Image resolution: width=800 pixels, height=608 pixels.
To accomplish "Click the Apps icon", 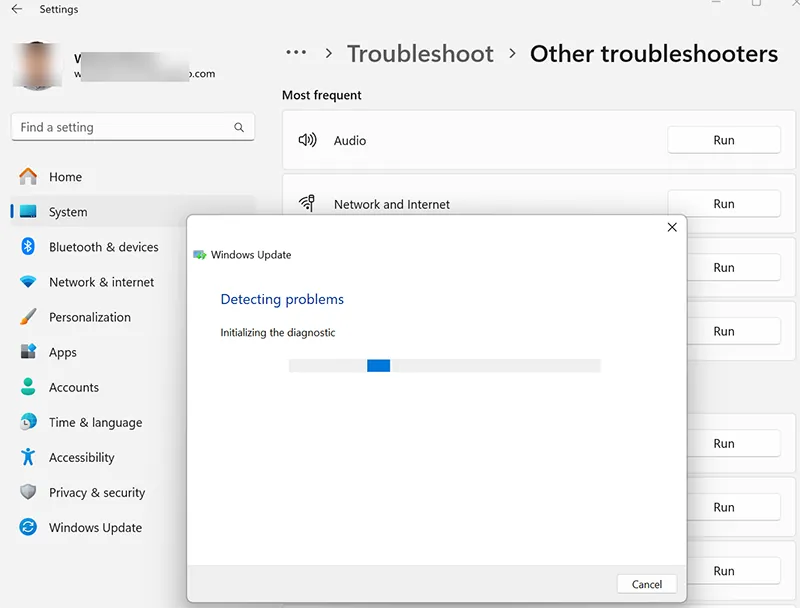I will pos(28,351).
